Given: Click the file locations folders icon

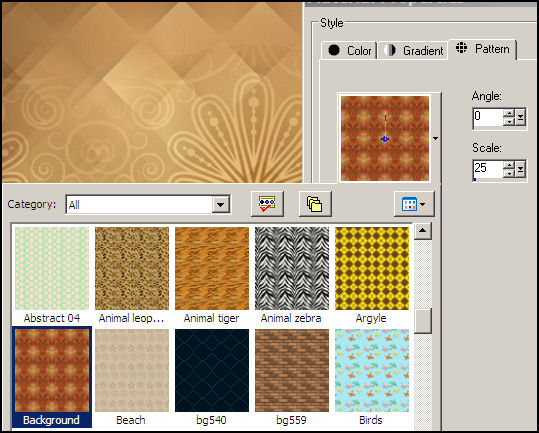Looking at the screenshot, I should pyautogui.click(x=315, y=204).
